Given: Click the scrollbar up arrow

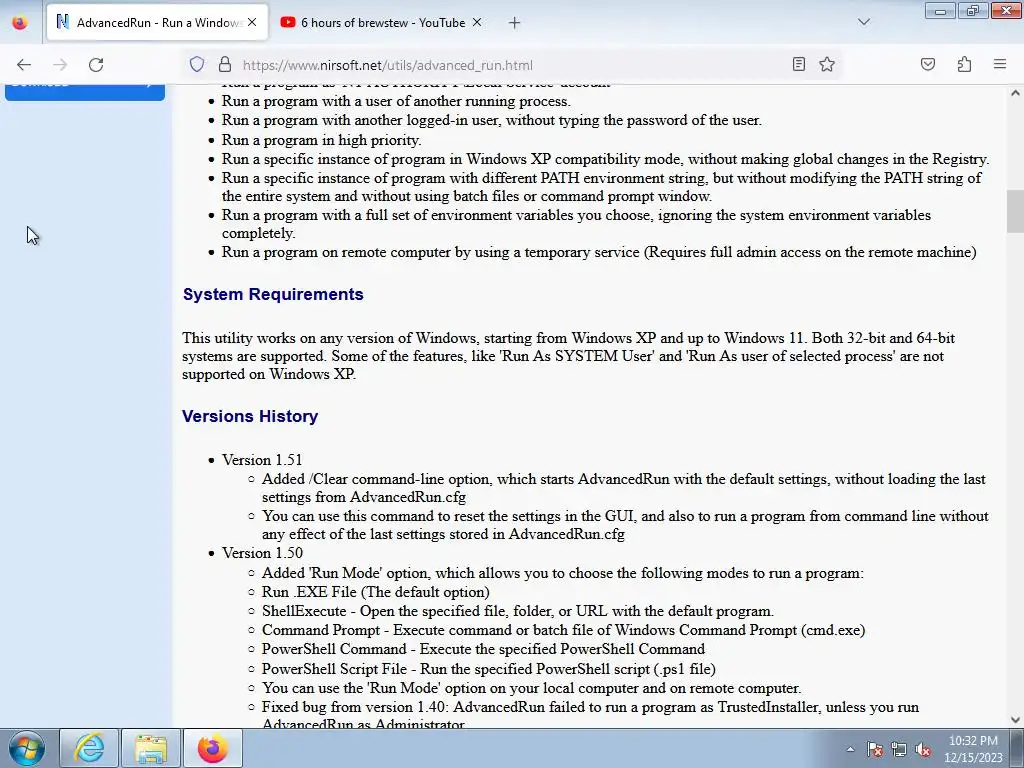Looking at the screenshot, I should coord(1015,93).
